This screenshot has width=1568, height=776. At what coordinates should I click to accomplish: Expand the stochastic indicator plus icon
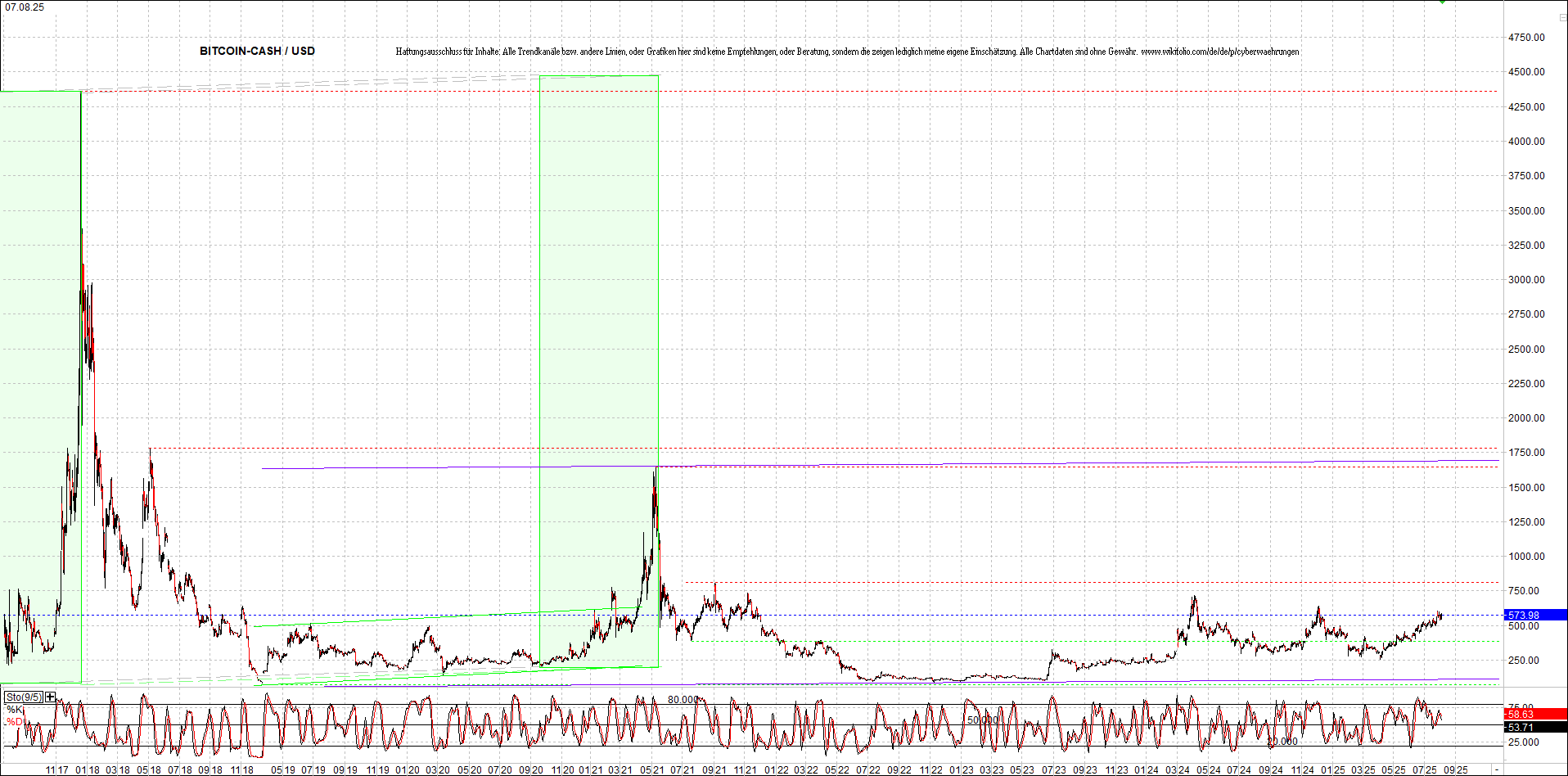[51, 697]
